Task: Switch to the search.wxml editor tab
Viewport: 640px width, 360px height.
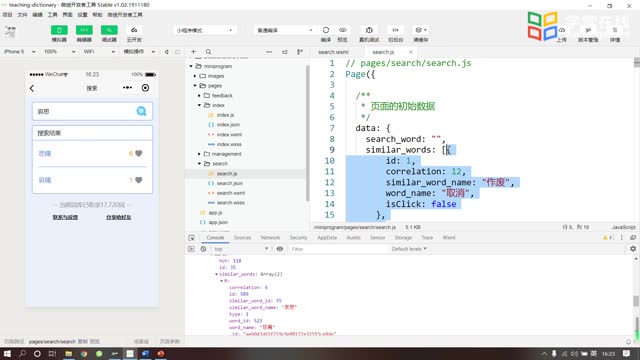Action: click(x=333, y=52)
